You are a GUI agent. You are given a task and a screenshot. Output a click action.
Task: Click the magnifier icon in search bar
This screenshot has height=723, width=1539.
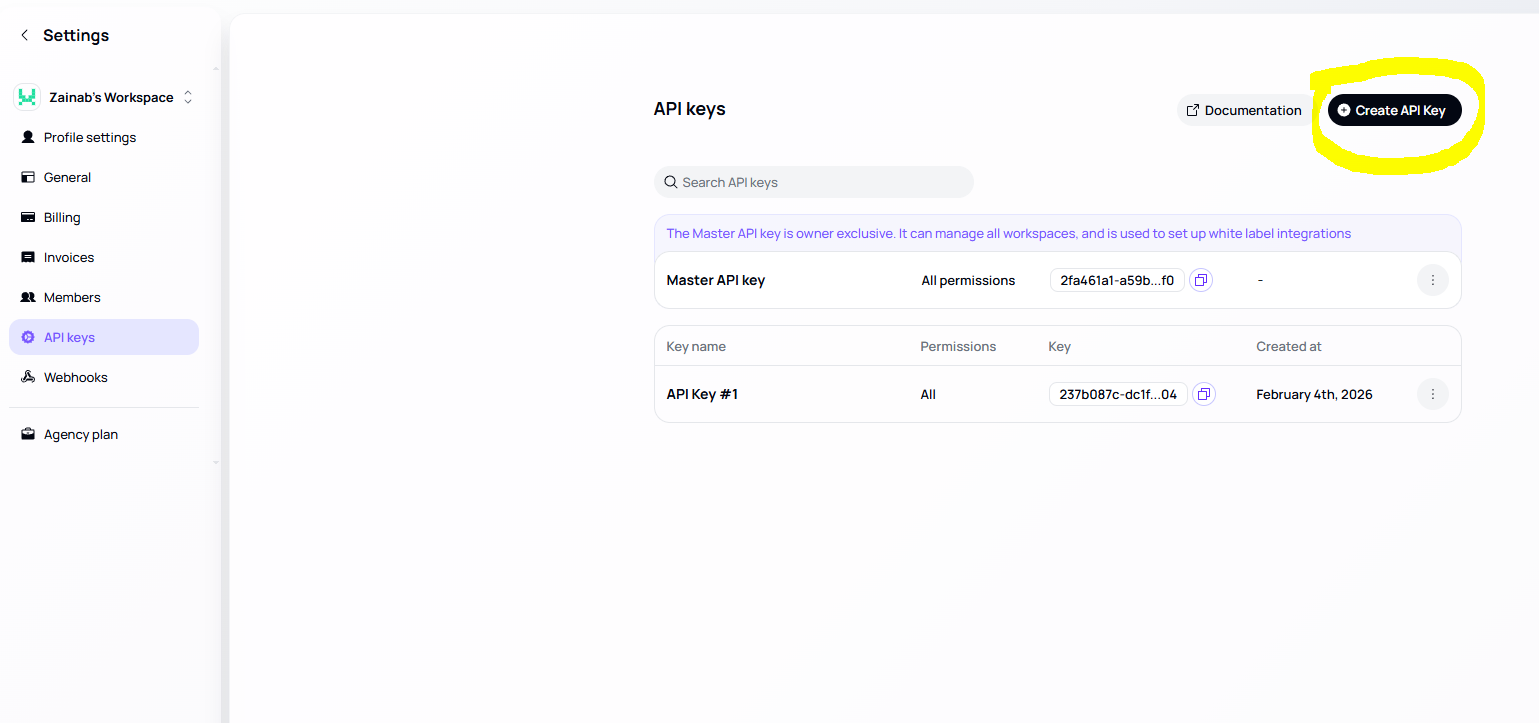point(671,182)
